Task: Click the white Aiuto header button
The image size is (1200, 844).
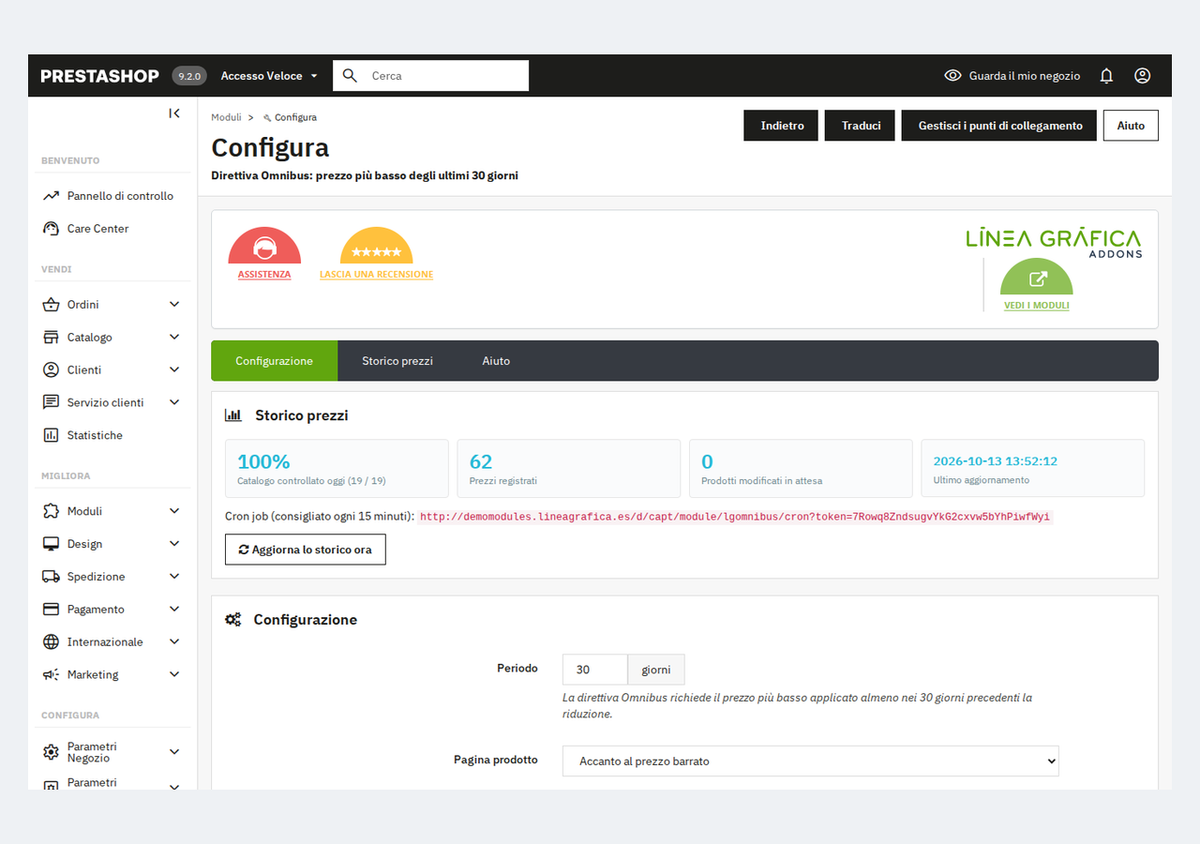Action: pos(1131,126)
